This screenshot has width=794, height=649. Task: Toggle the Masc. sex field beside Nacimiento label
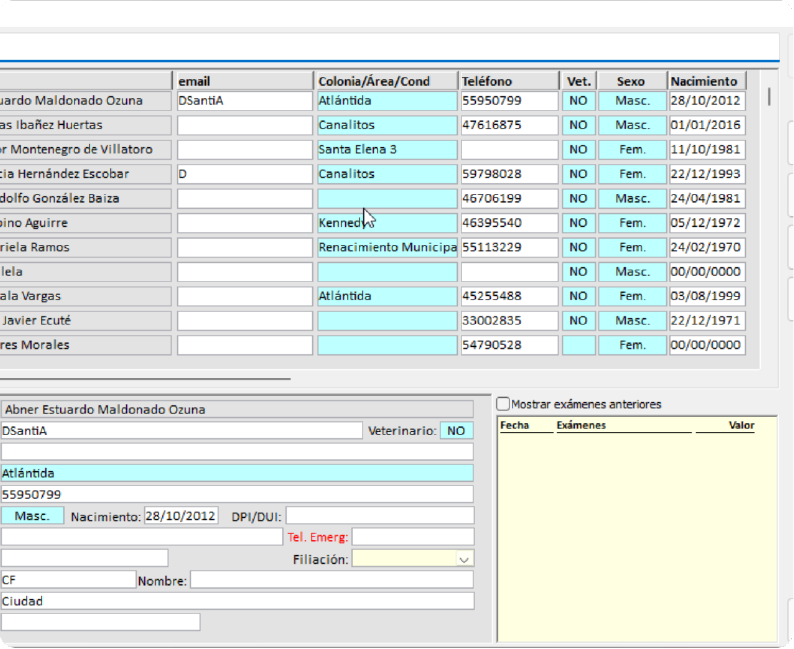(x=32, y=516)
